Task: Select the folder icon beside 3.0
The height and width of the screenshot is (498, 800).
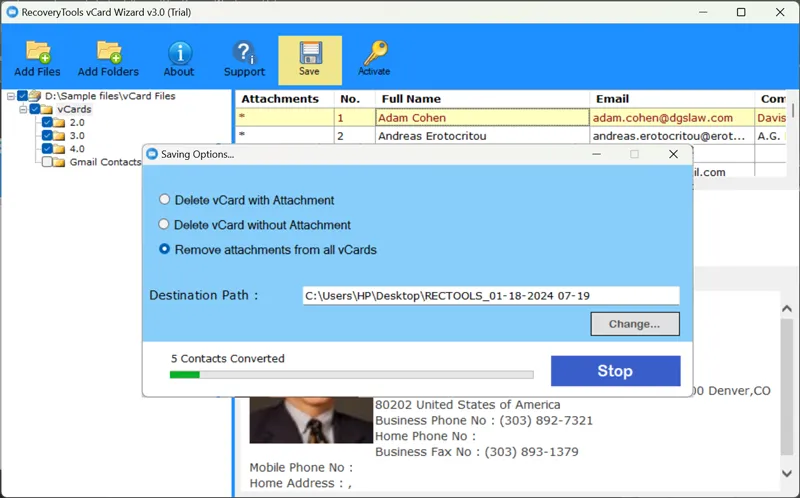Action: pyautogui.click(x=59, y=136)
